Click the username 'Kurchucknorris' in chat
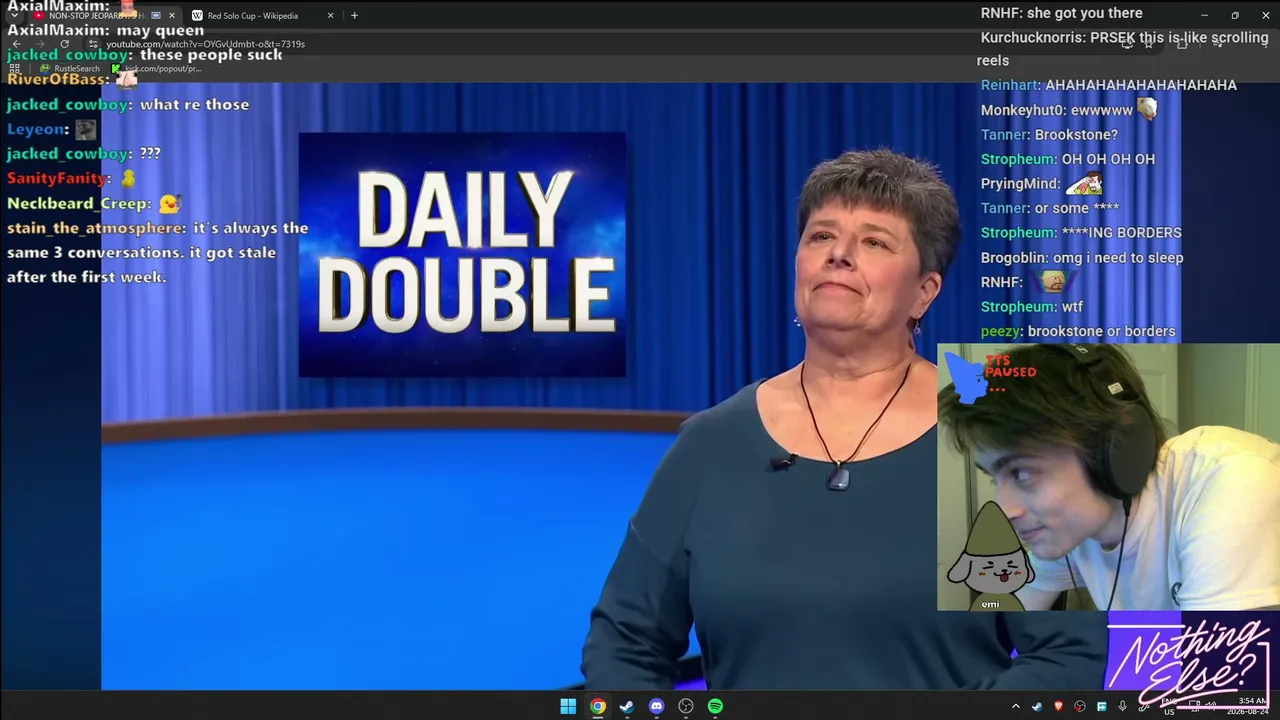1280x720 pixels. pyautogui.click(x=1031, y=38)
